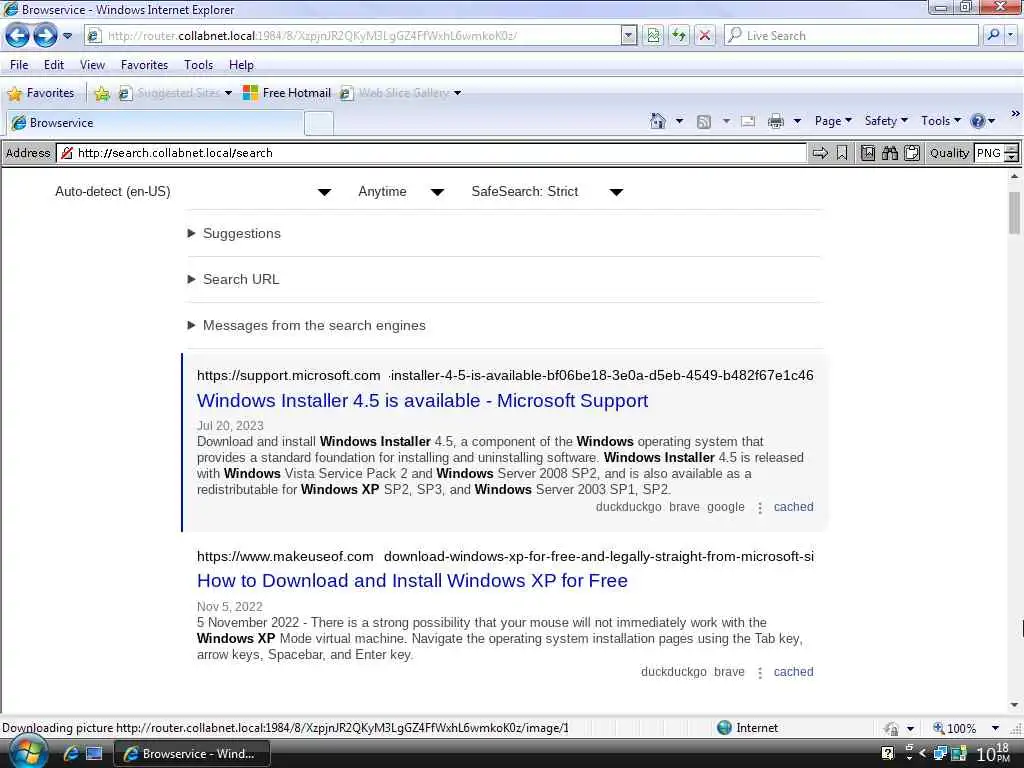The height and width of the screenshot is (768, 1024).
Task: Click the Home icon in the command bar
Action: pos(658,121)
